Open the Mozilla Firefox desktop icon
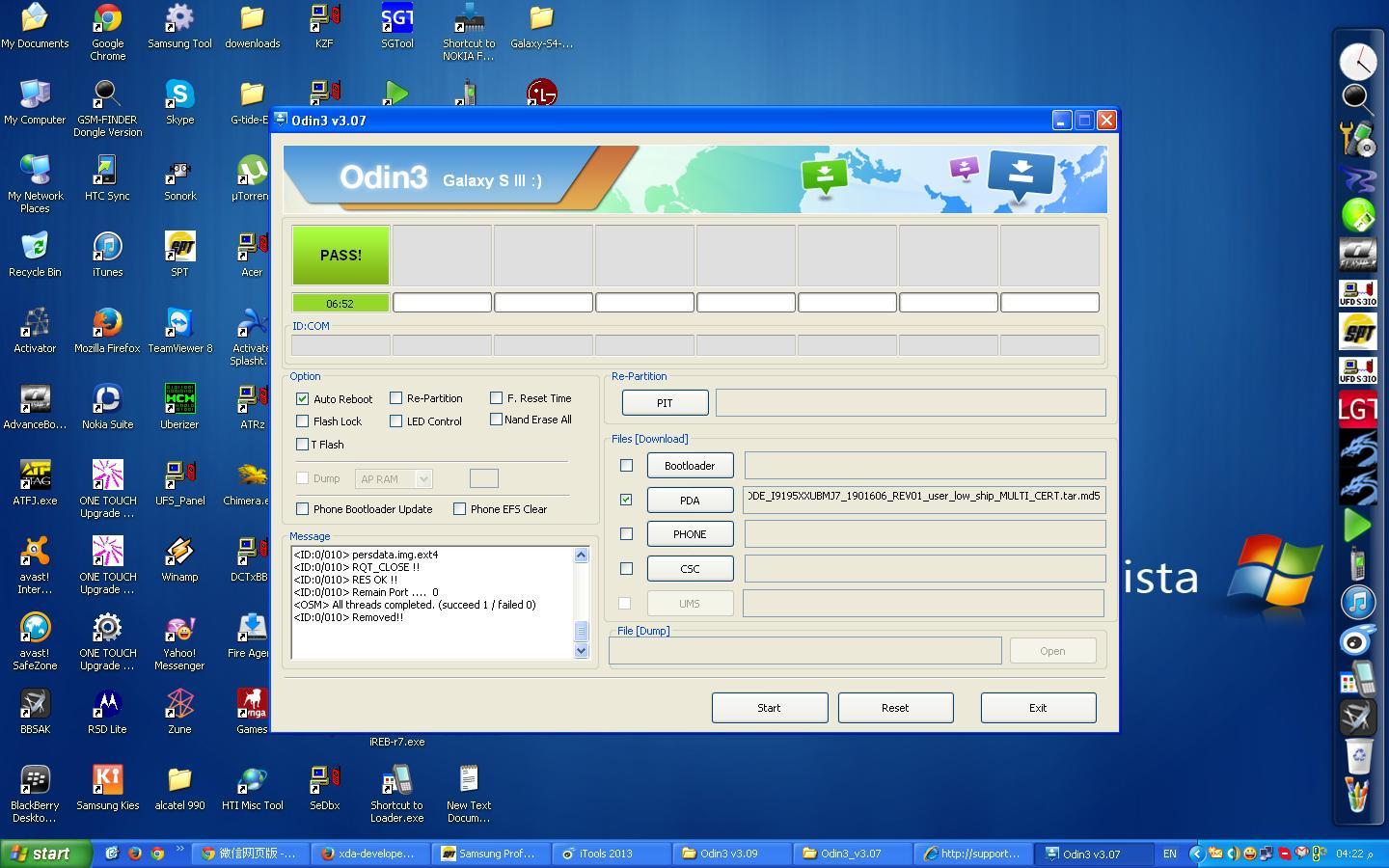This screenshot has height=868, width=1389. click(107, 331)
